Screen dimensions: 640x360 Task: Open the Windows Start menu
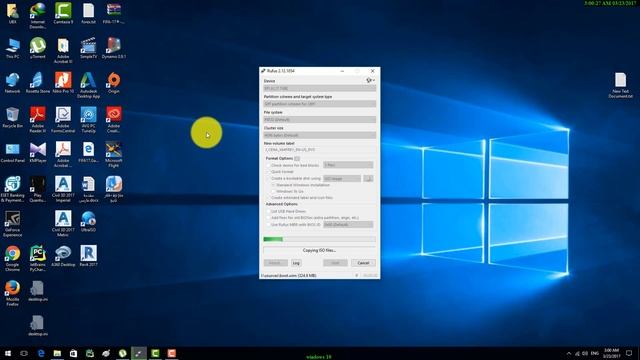(x=8, y=353)
